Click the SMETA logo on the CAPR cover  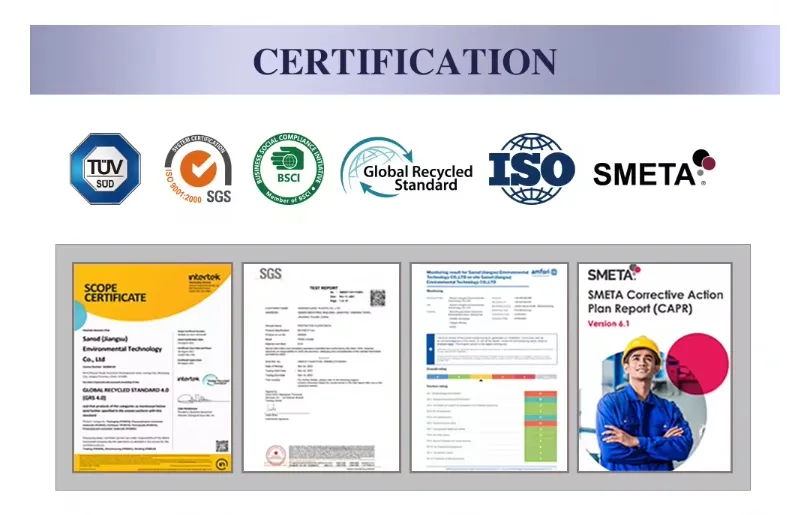coord(614,273)
